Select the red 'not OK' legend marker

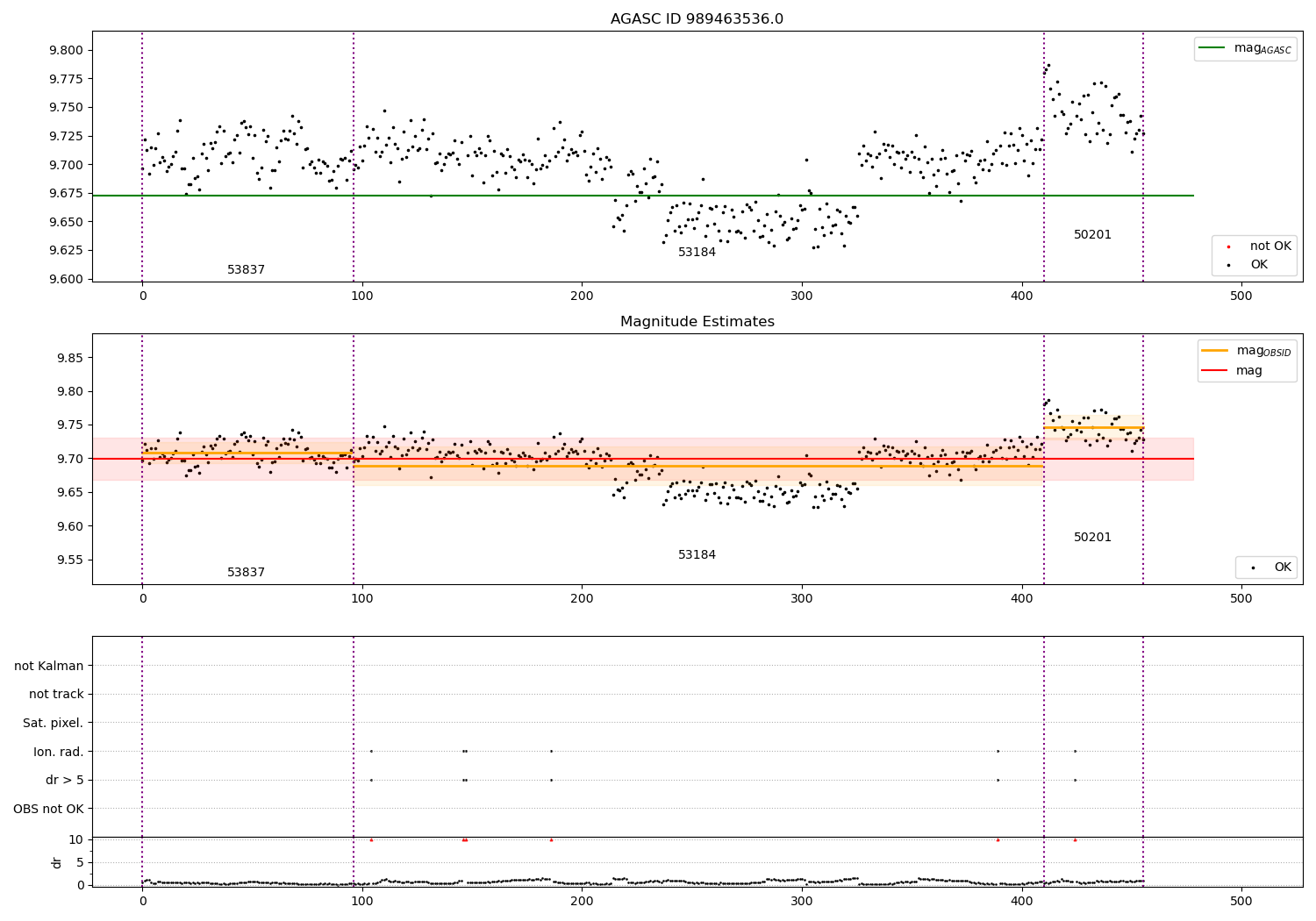[1228, 246]
